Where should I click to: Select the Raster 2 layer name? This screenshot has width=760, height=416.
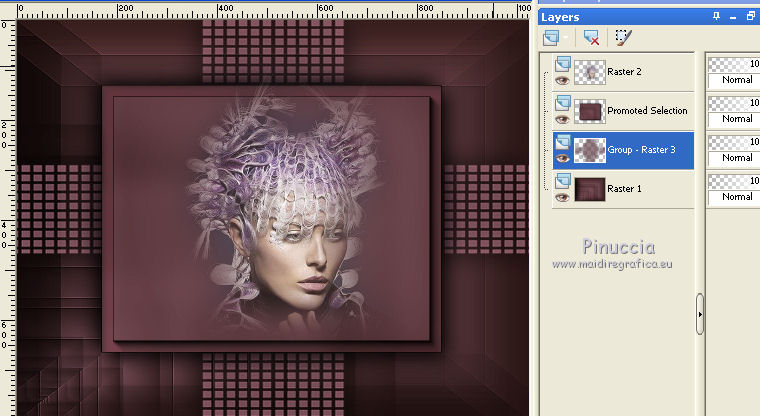624,72
